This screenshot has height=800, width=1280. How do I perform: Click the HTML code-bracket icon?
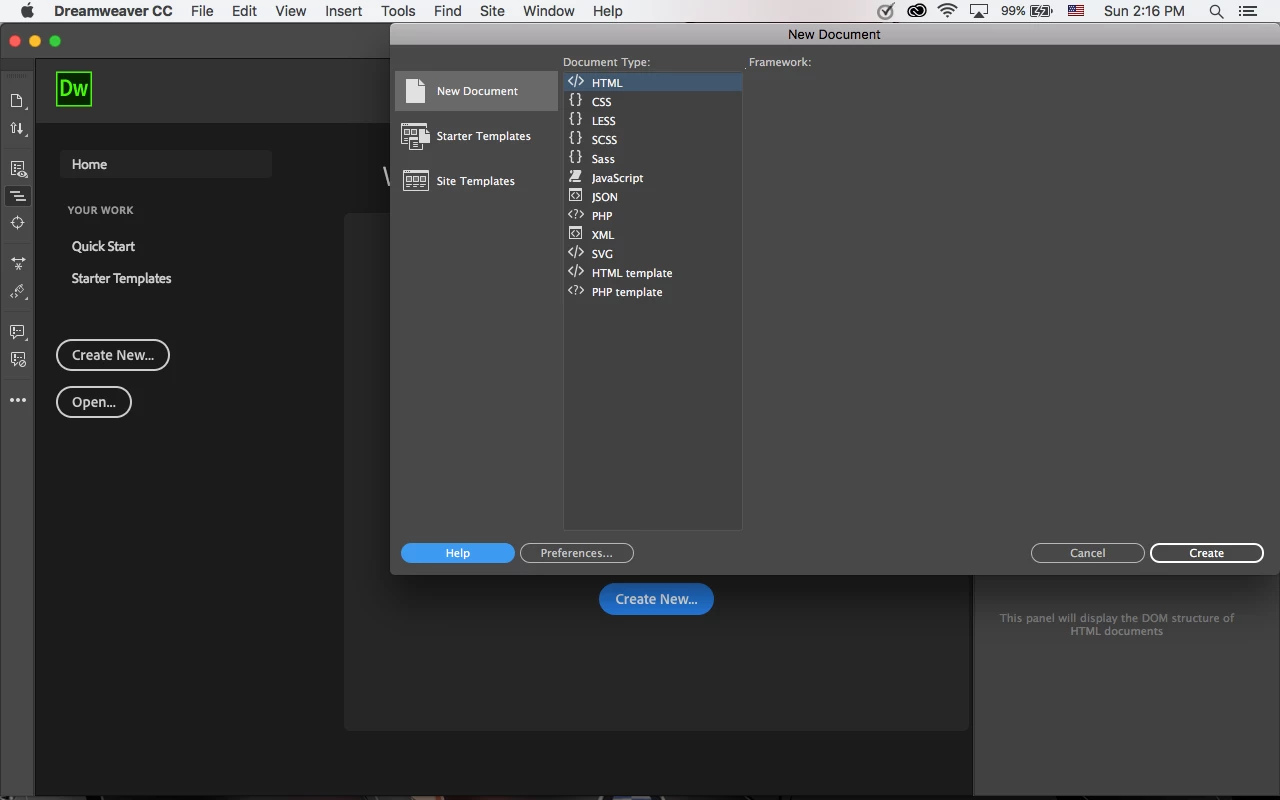coord(576,82)
